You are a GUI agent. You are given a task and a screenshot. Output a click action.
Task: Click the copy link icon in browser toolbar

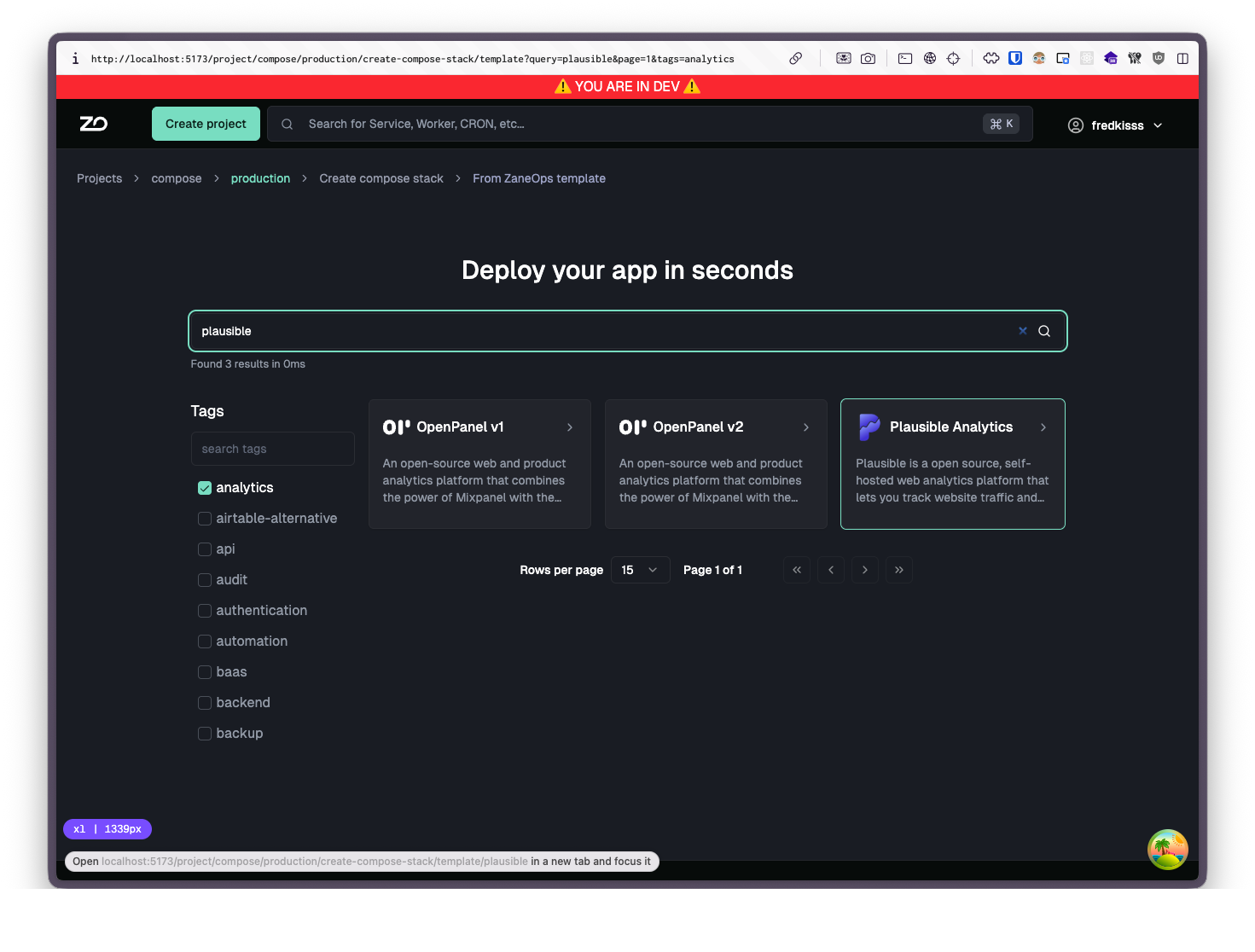(x=795, y=59)
